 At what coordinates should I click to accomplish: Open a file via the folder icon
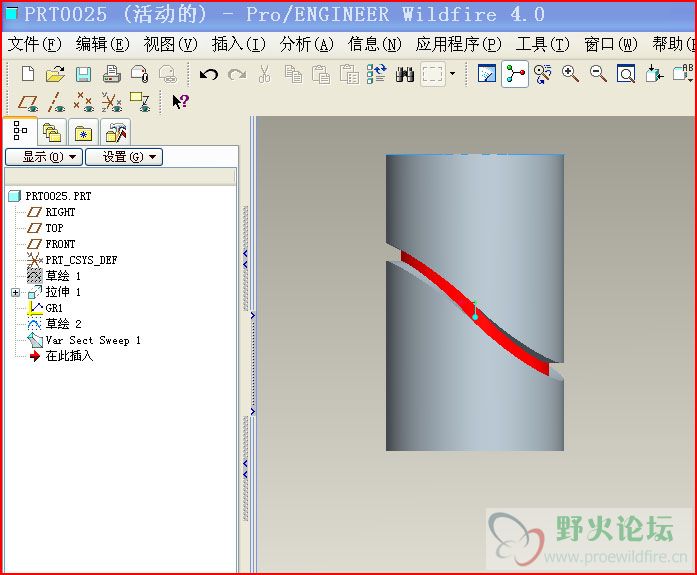[x=56, y=74]
